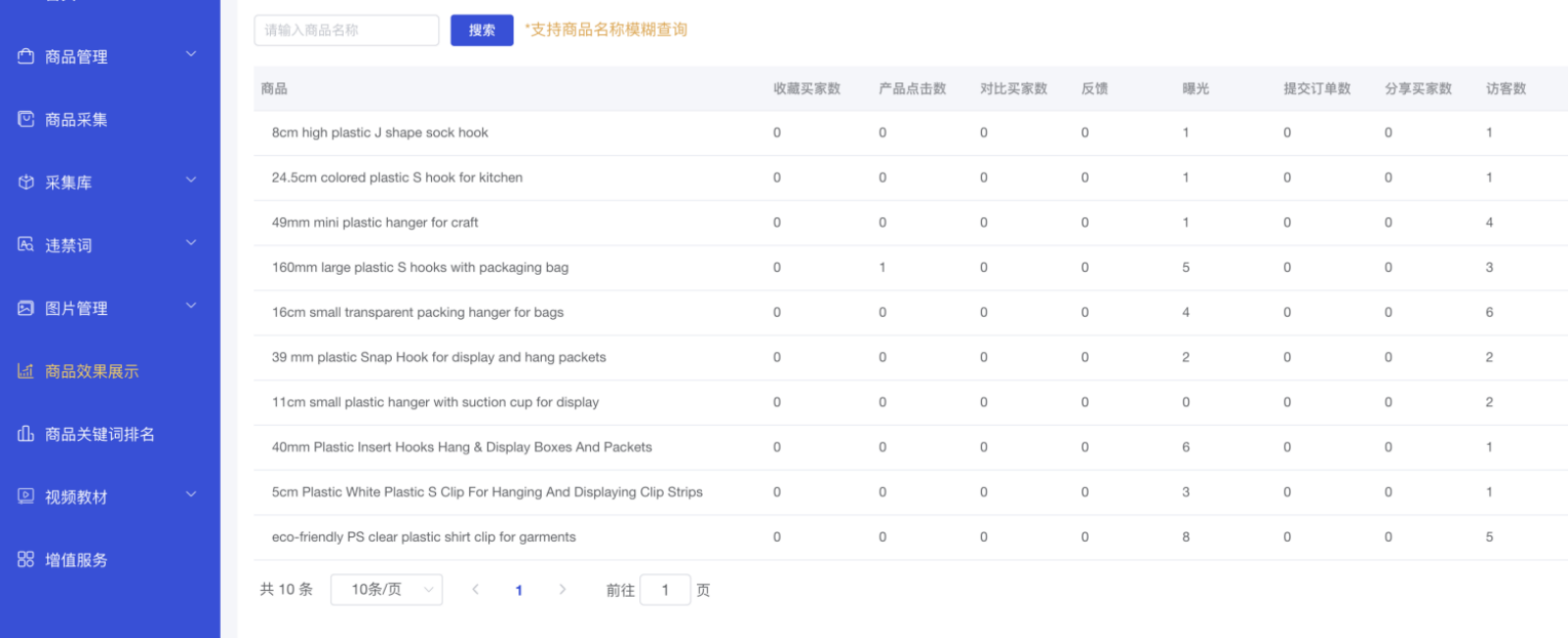
Task: Select row 40mm Plastic Insert Hooks
Action: pos(910,447)
